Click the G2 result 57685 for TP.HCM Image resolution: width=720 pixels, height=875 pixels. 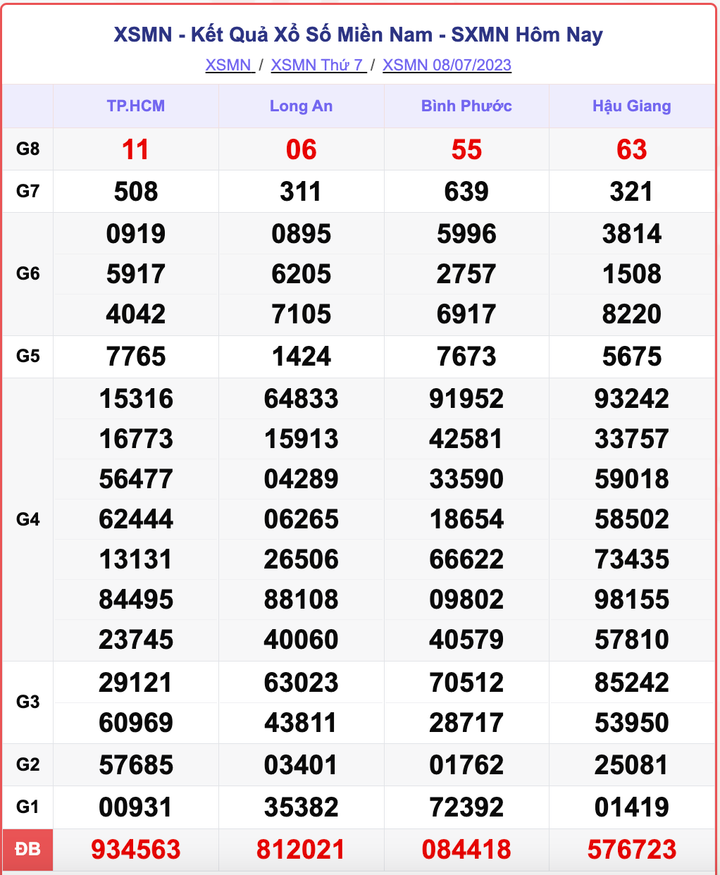pyautogui.click(x=136, y=765)
